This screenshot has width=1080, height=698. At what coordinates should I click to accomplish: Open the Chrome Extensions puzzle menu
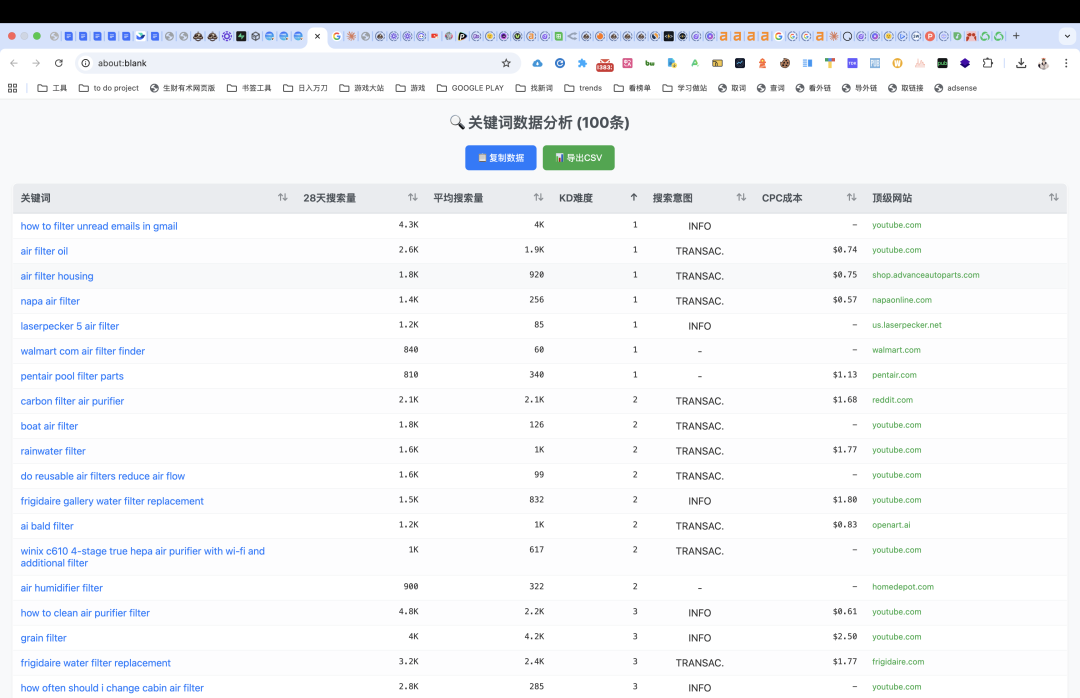click(x=988, y=63)
